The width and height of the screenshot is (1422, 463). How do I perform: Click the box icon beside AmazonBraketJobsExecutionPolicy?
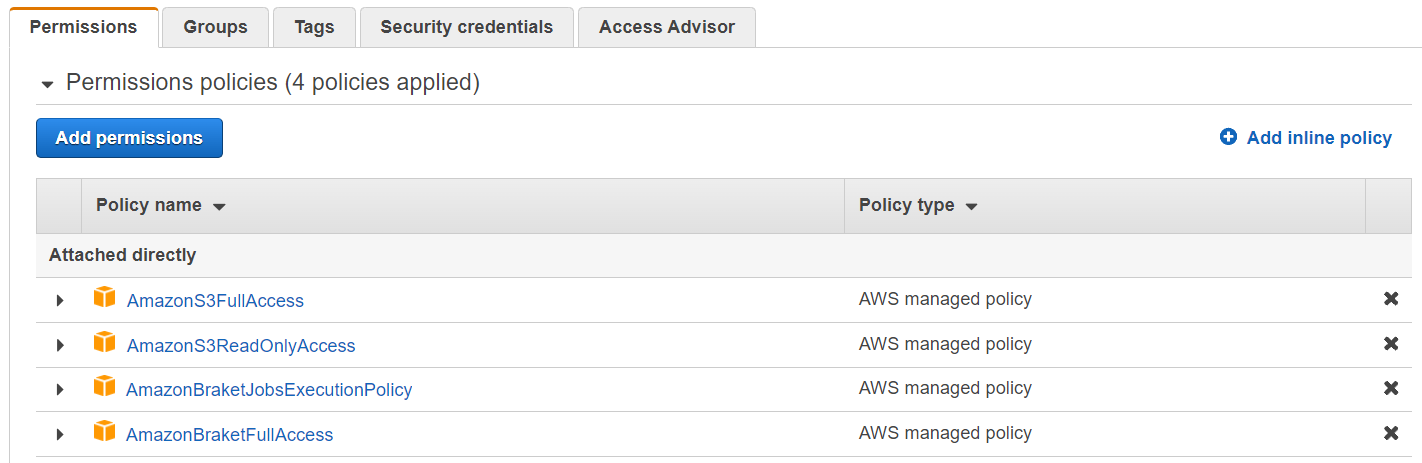(104, 386)
